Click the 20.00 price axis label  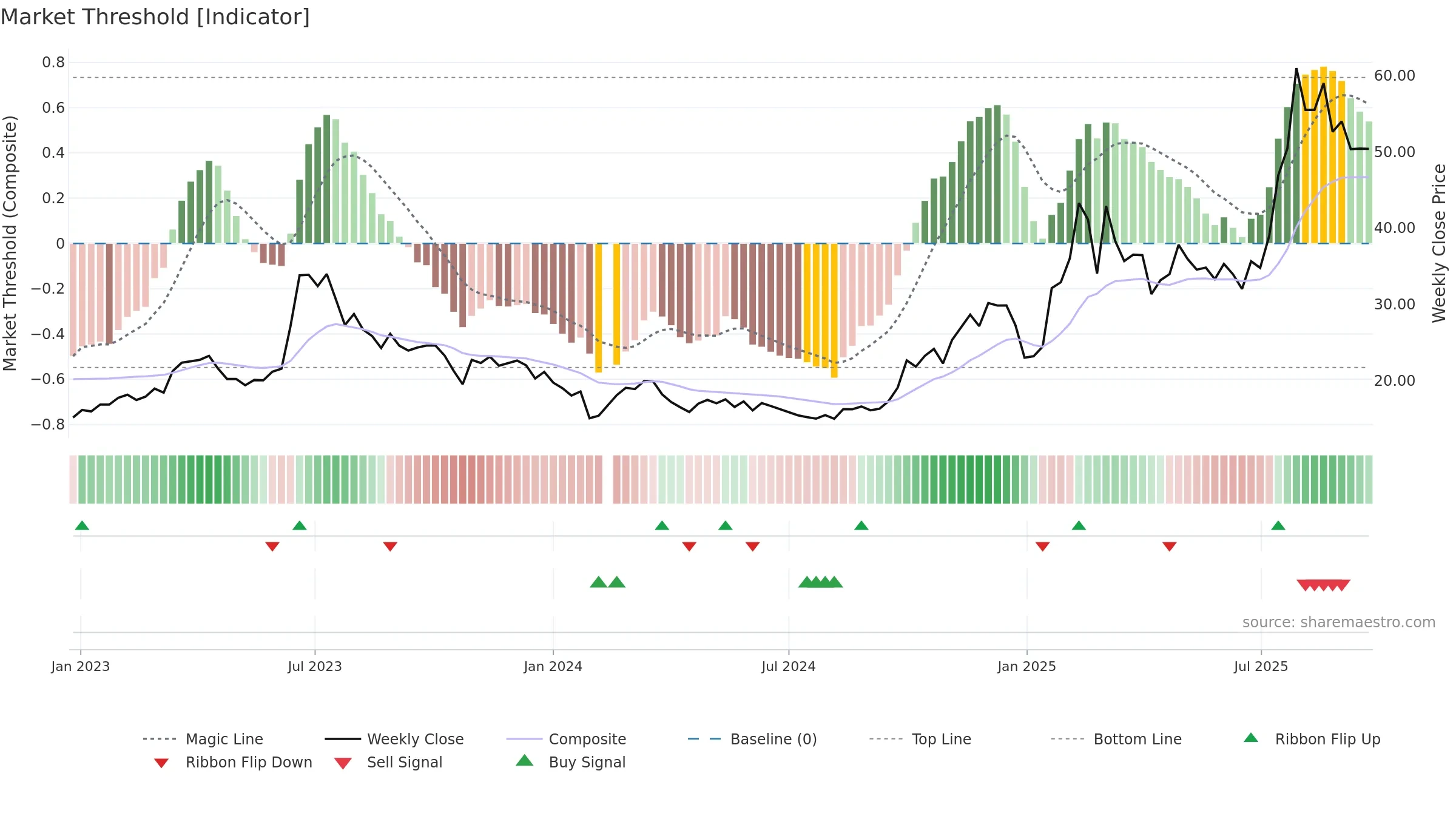click(1395, 381)
